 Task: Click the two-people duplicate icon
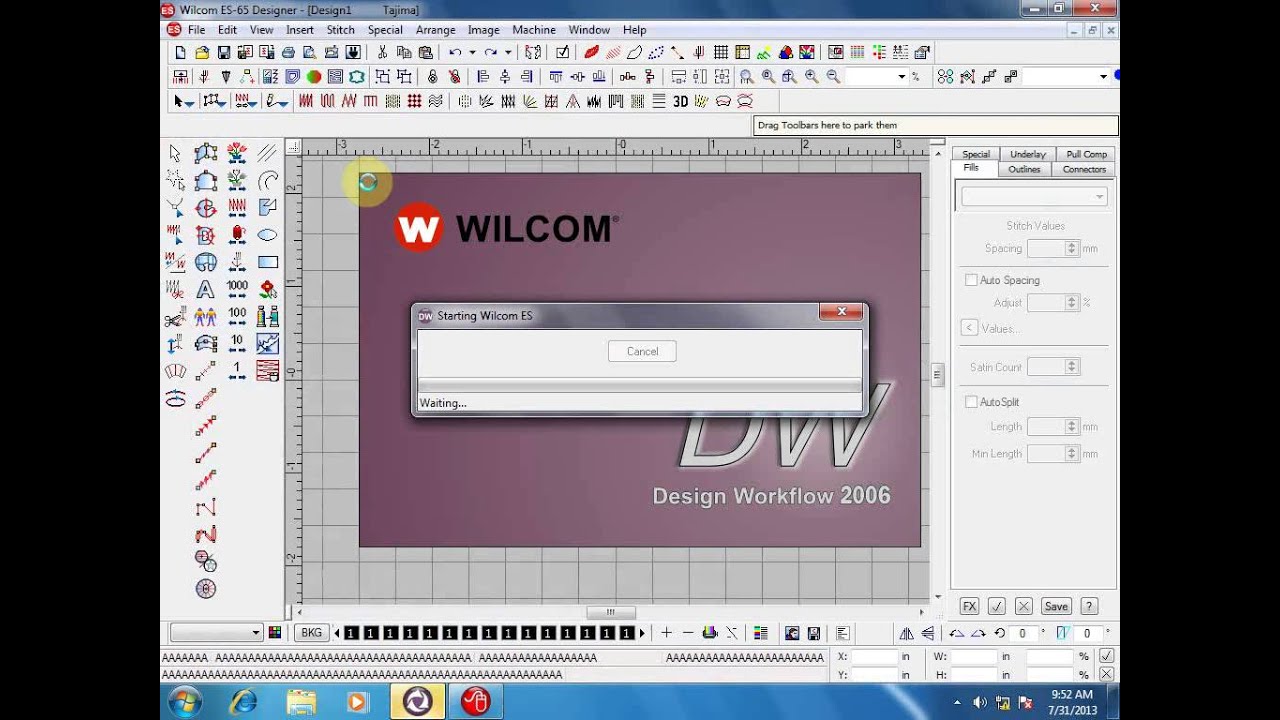point(205,316)
